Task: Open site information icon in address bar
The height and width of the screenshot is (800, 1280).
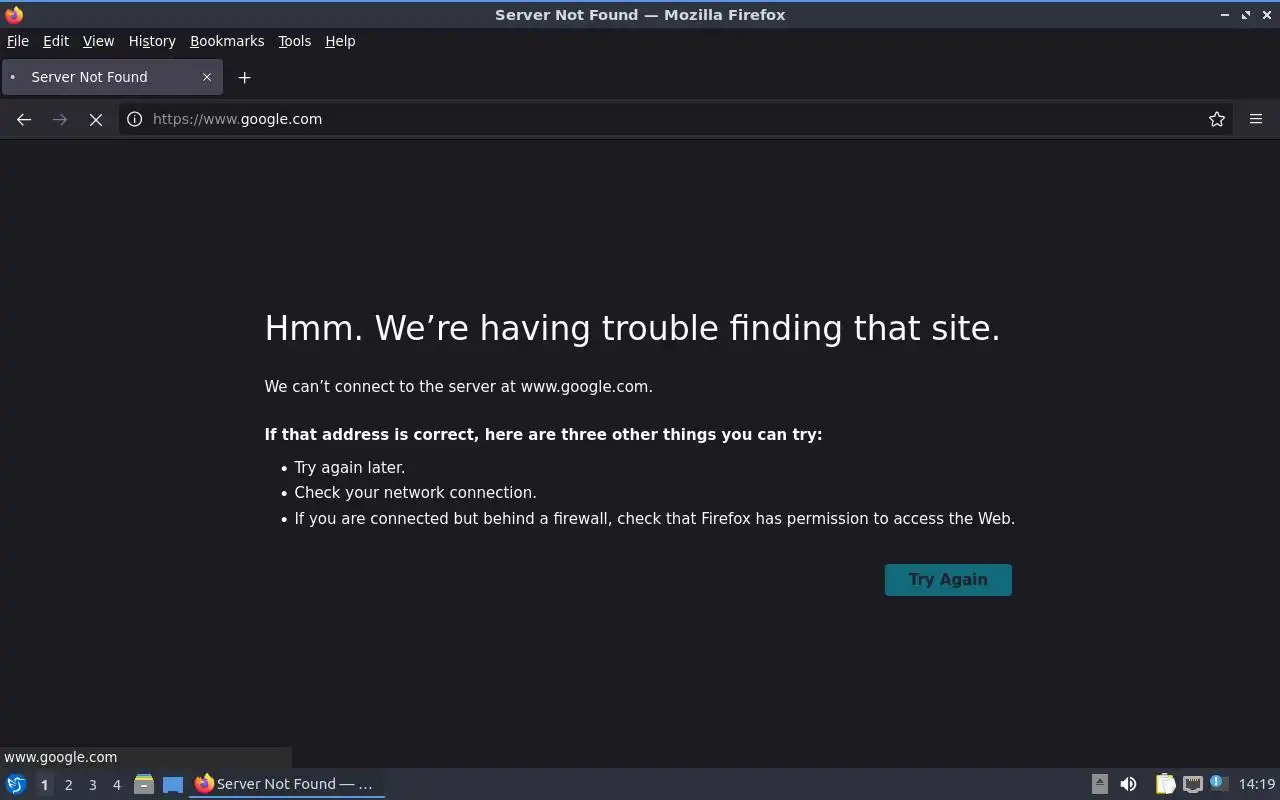Action: coord(135,119)
